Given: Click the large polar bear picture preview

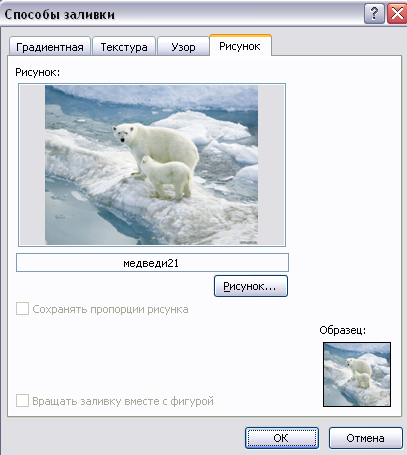Looking at the screenshot, I should tap(152, 165).
